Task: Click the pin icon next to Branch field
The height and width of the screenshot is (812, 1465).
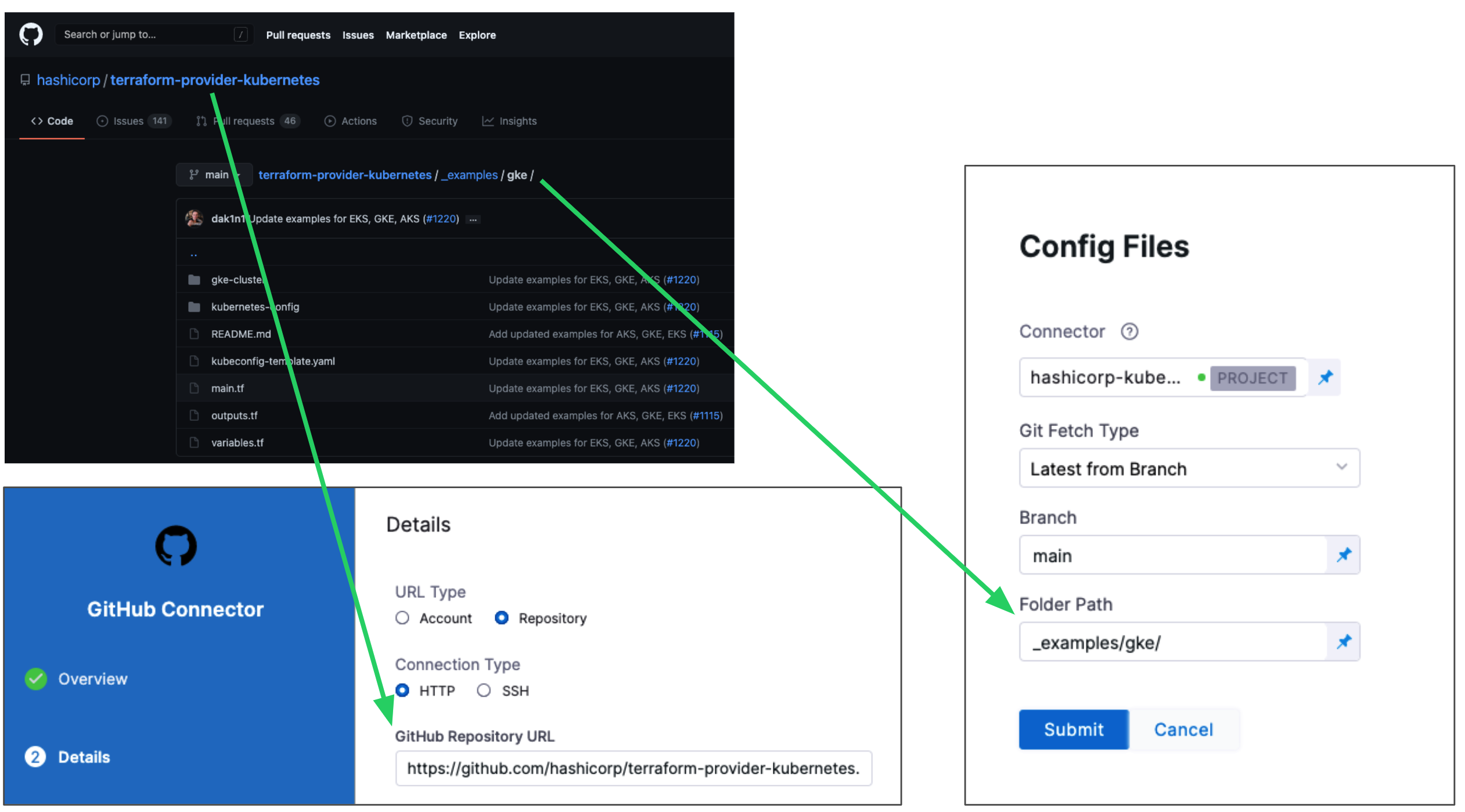Action: pos(1344,555)
